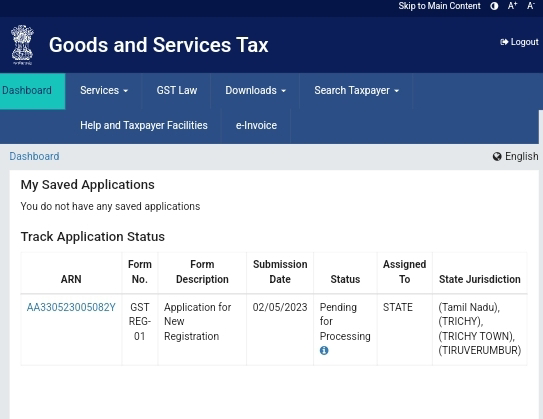
Task: Click the national emblem logo
Action: click(22, 45)
